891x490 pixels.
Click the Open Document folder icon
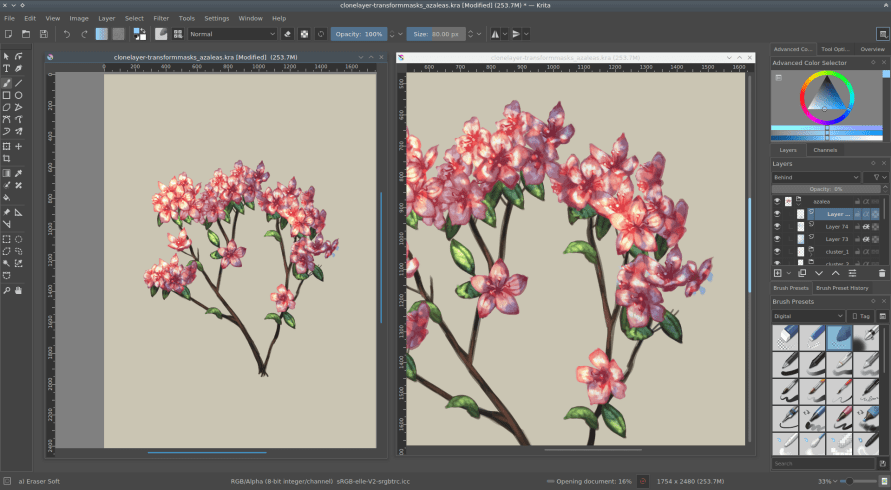(26, 34)
